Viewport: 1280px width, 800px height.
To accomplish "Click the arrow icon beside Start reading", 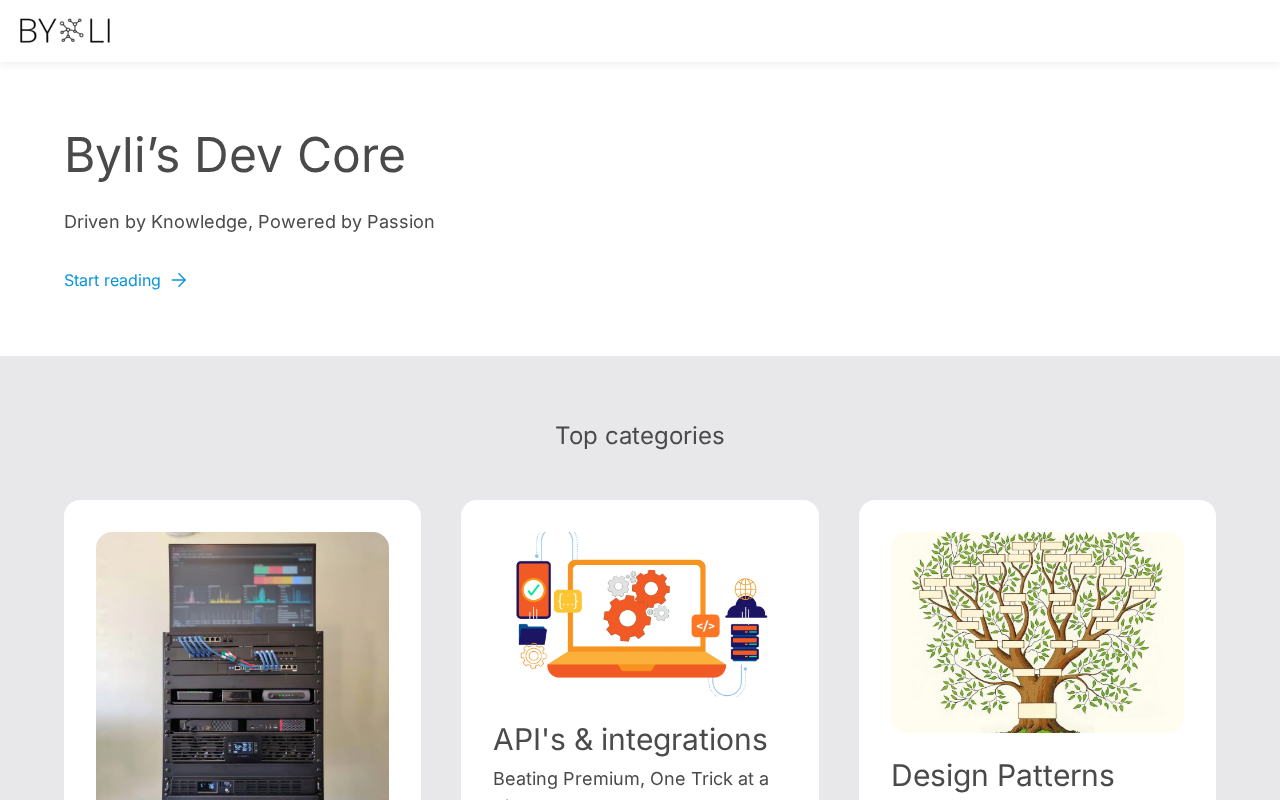I will 179,280.
